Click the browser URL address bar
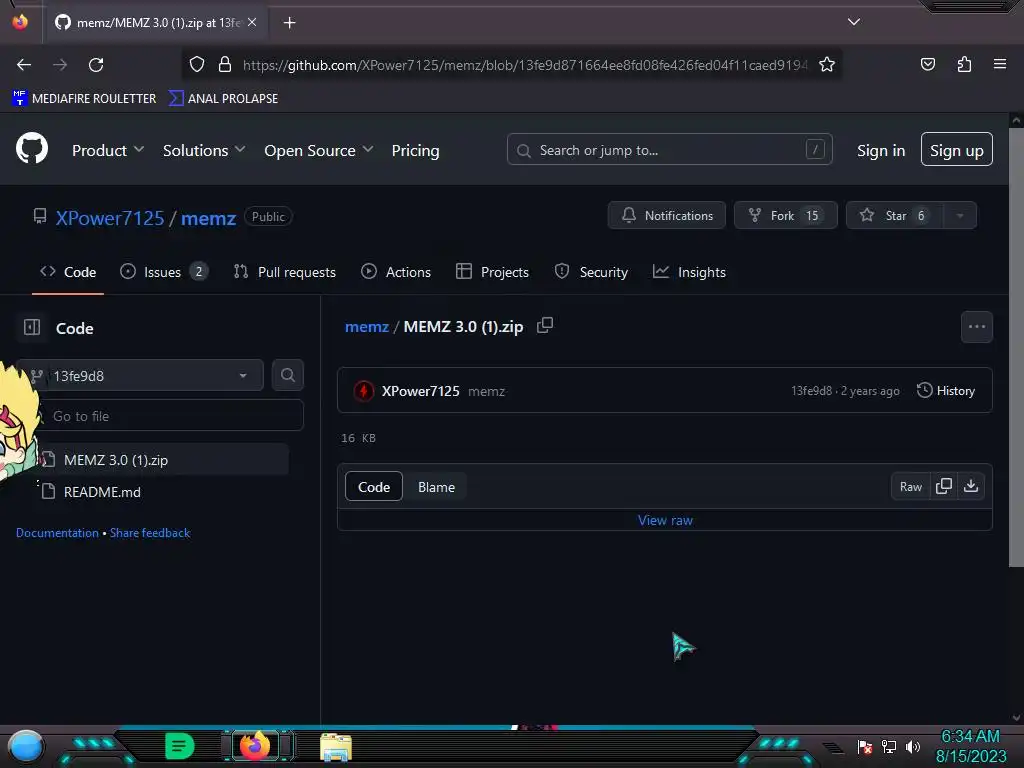 524,65
